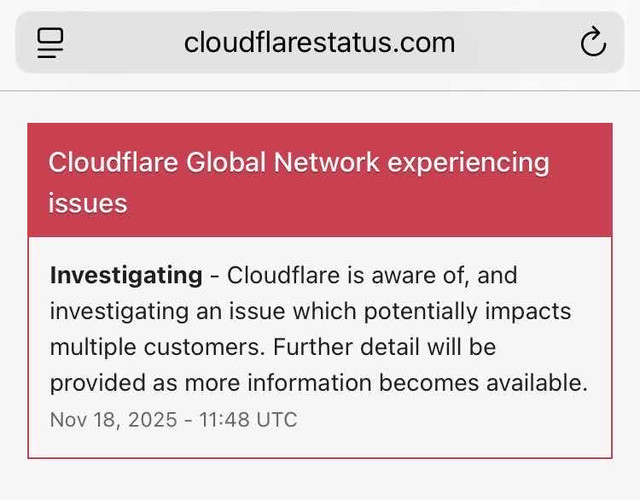Click the blank white space right of the timestamp
This screenshot has height=500, width=640.
(x=450, y=419)
